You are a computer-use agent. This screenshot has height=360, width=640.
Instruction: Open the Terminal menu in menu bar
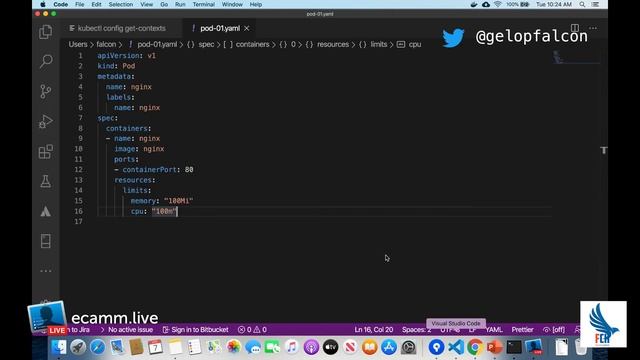point(204,4)
